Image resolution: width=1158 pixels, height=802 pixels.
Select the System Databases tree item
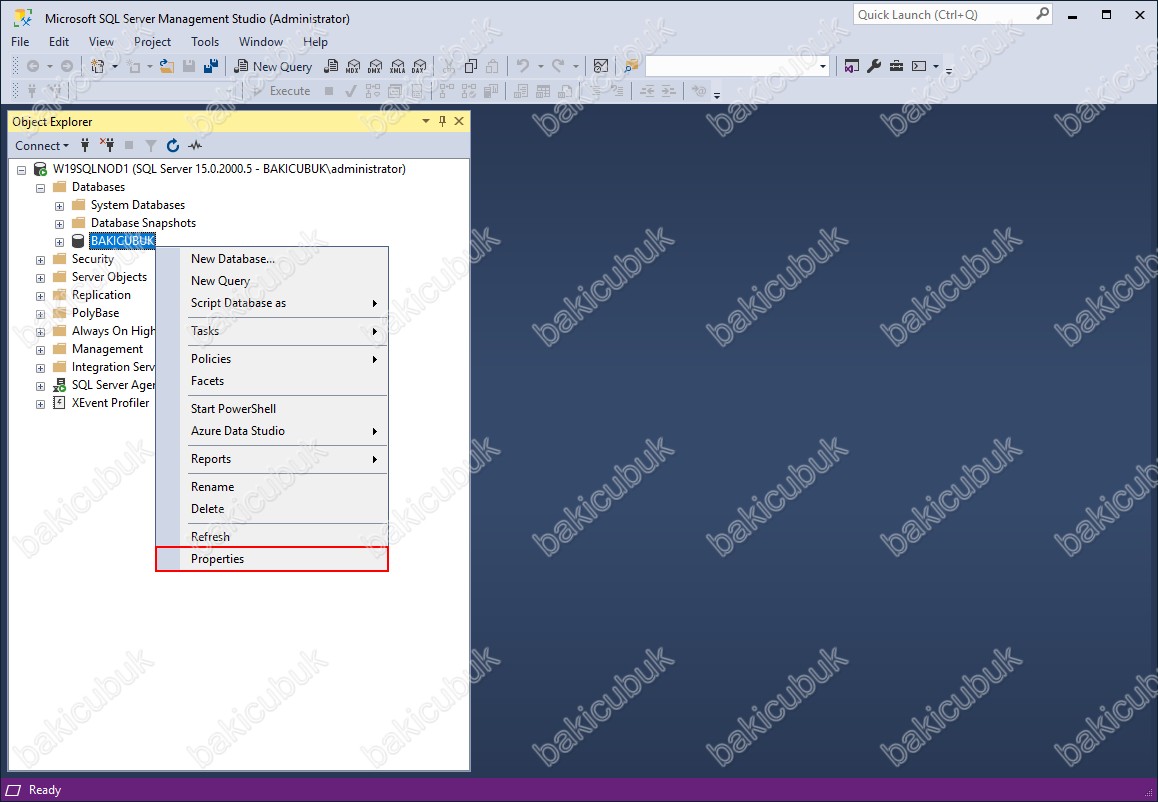point(137,205)
